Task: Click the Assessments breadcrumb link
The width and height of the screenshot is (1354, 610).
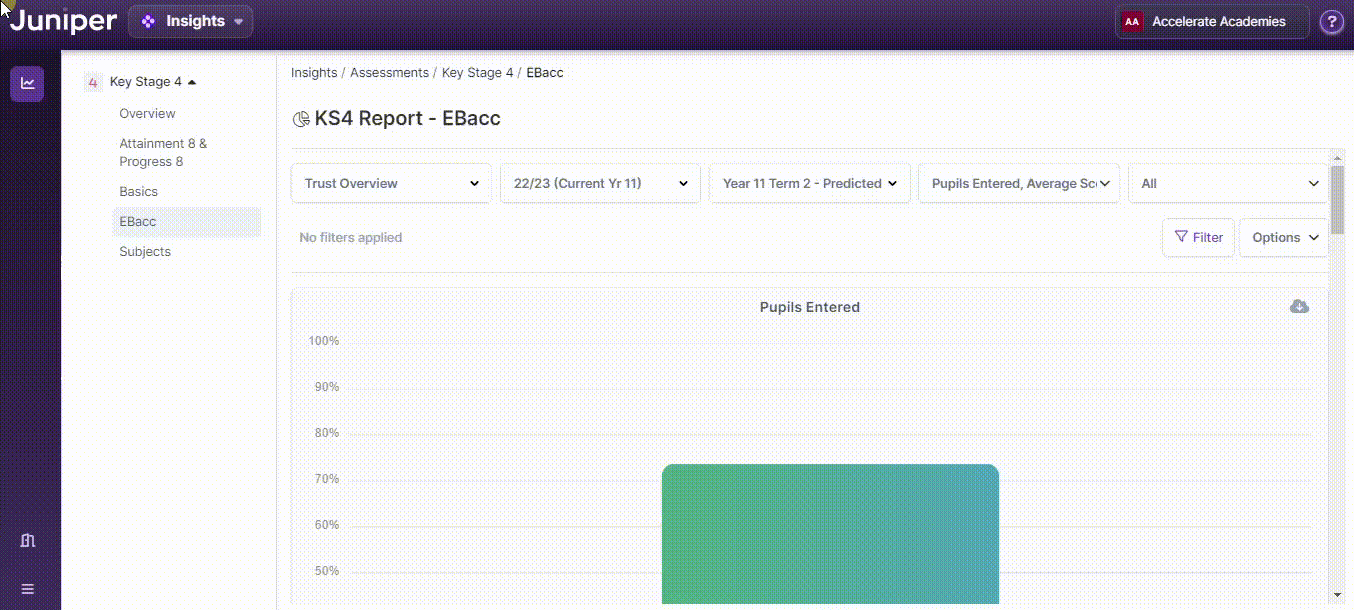Action: click(x=389, y=73)
